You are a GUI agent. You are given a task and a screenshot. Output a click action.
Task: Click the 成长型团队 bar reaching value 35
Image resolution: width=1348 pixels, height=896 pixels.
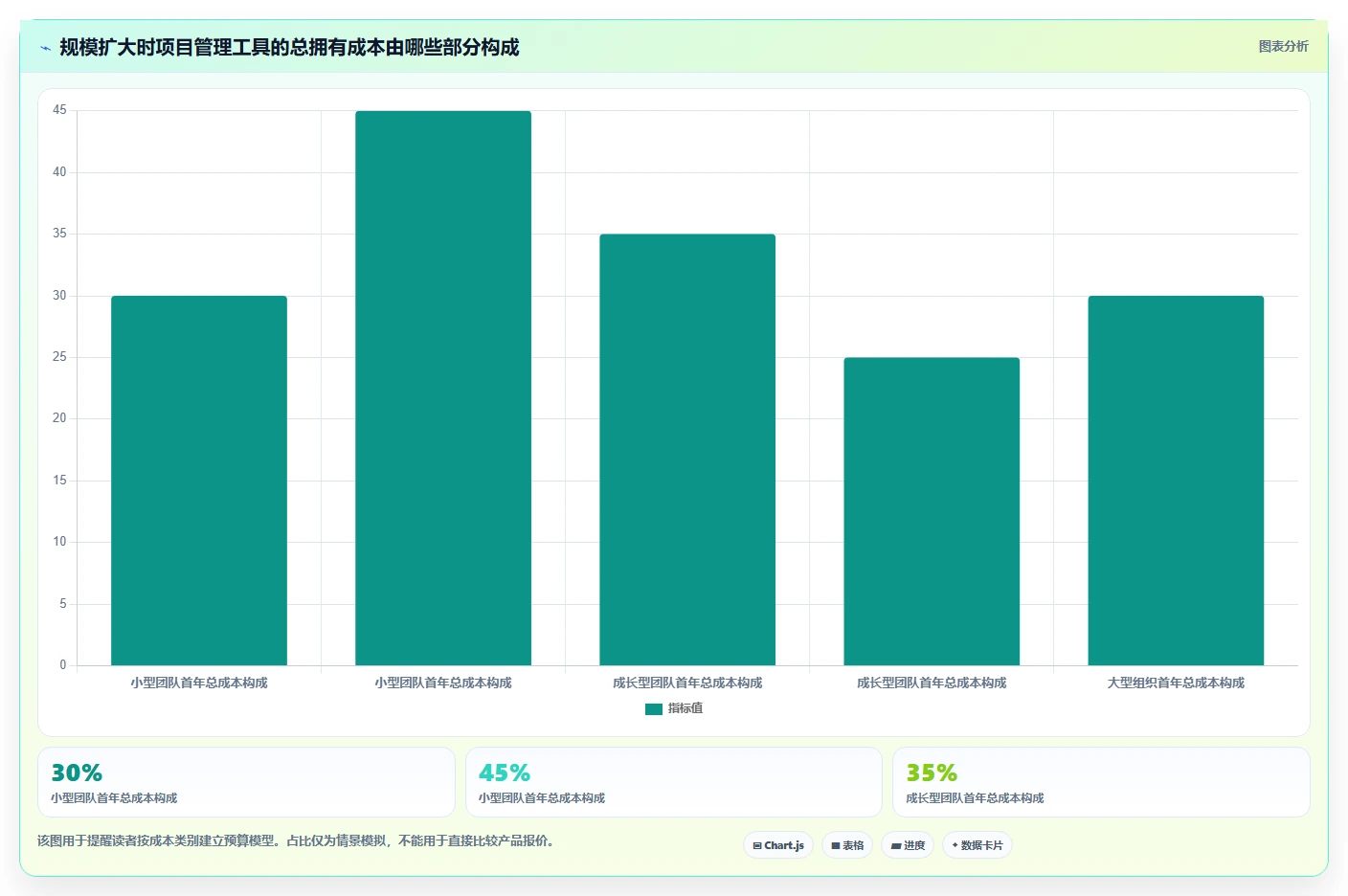point(687,450)
